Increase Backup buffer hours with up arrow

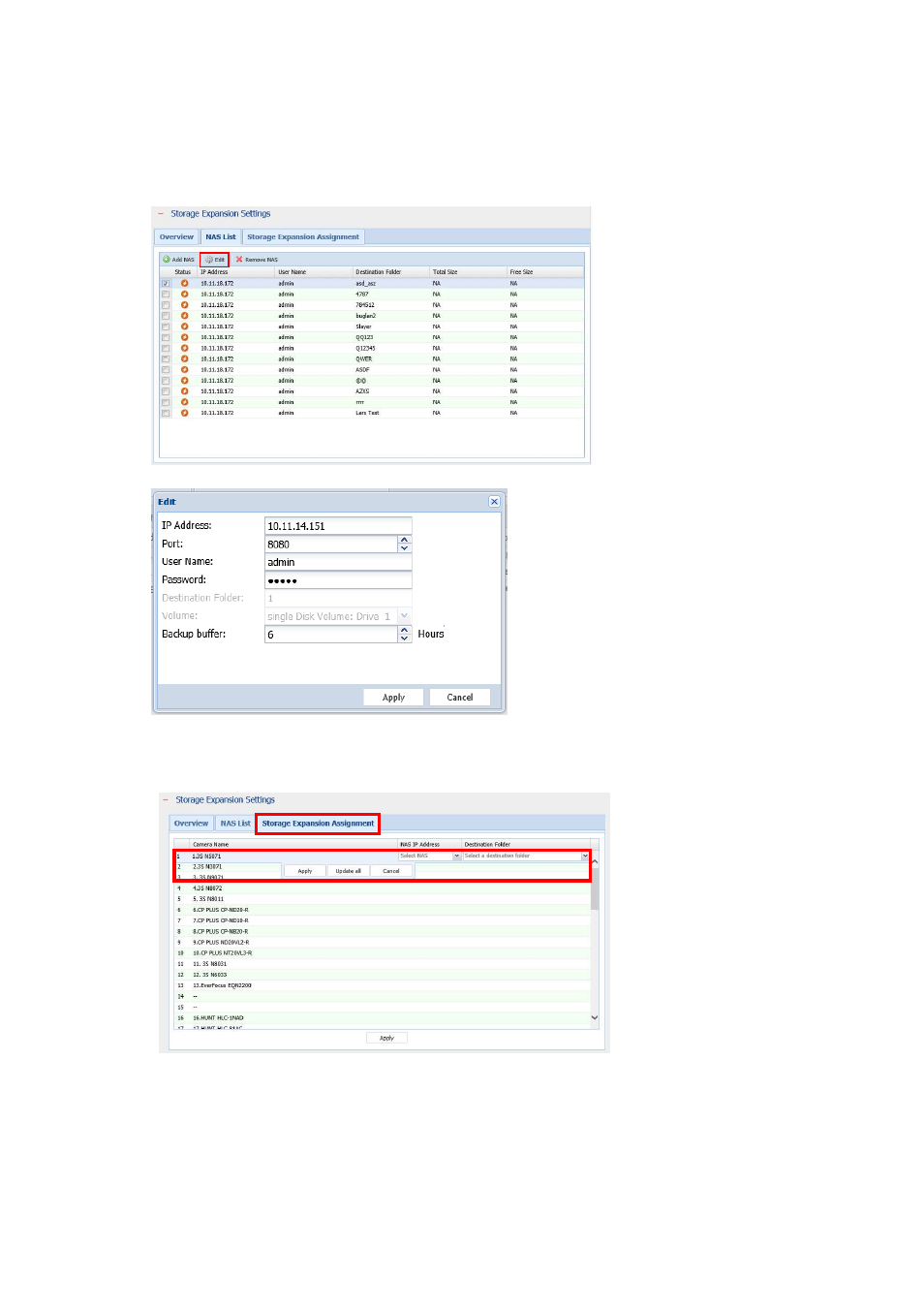(405, 630)
